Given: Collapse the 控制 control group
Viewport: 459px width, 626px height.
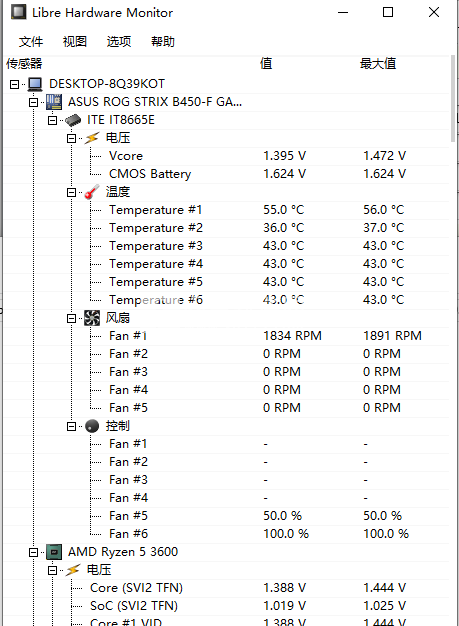Looking at the screenshot, I should pos(71,426).
